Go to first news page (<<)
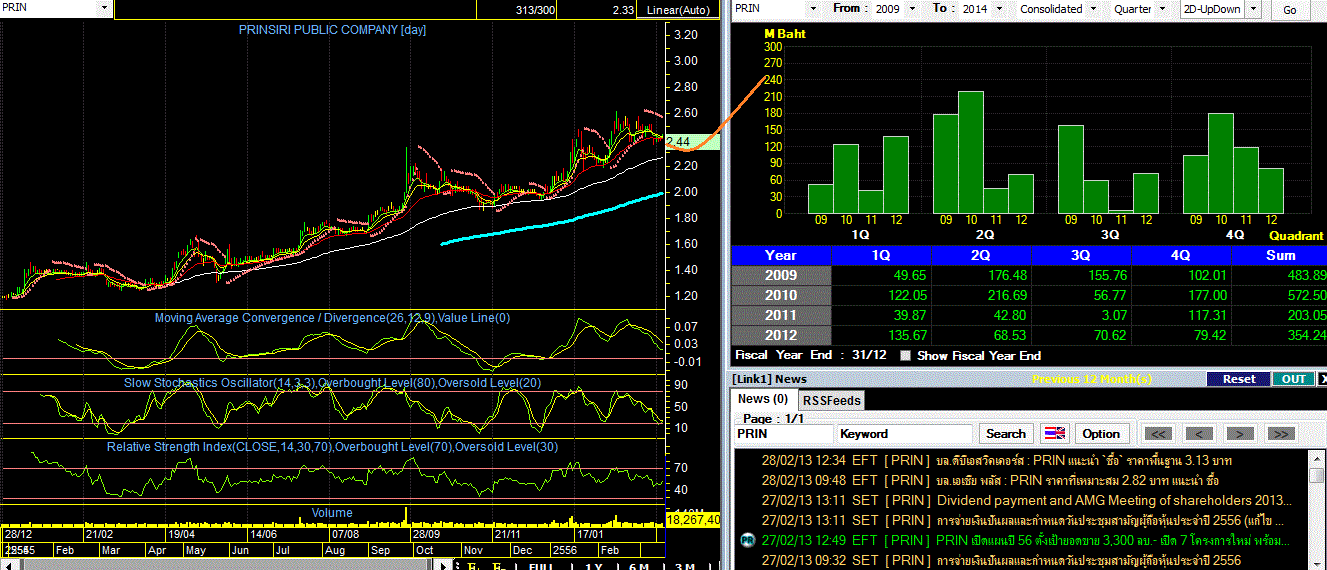This screenshot has height=570, width=1327. click(1158, 433)
